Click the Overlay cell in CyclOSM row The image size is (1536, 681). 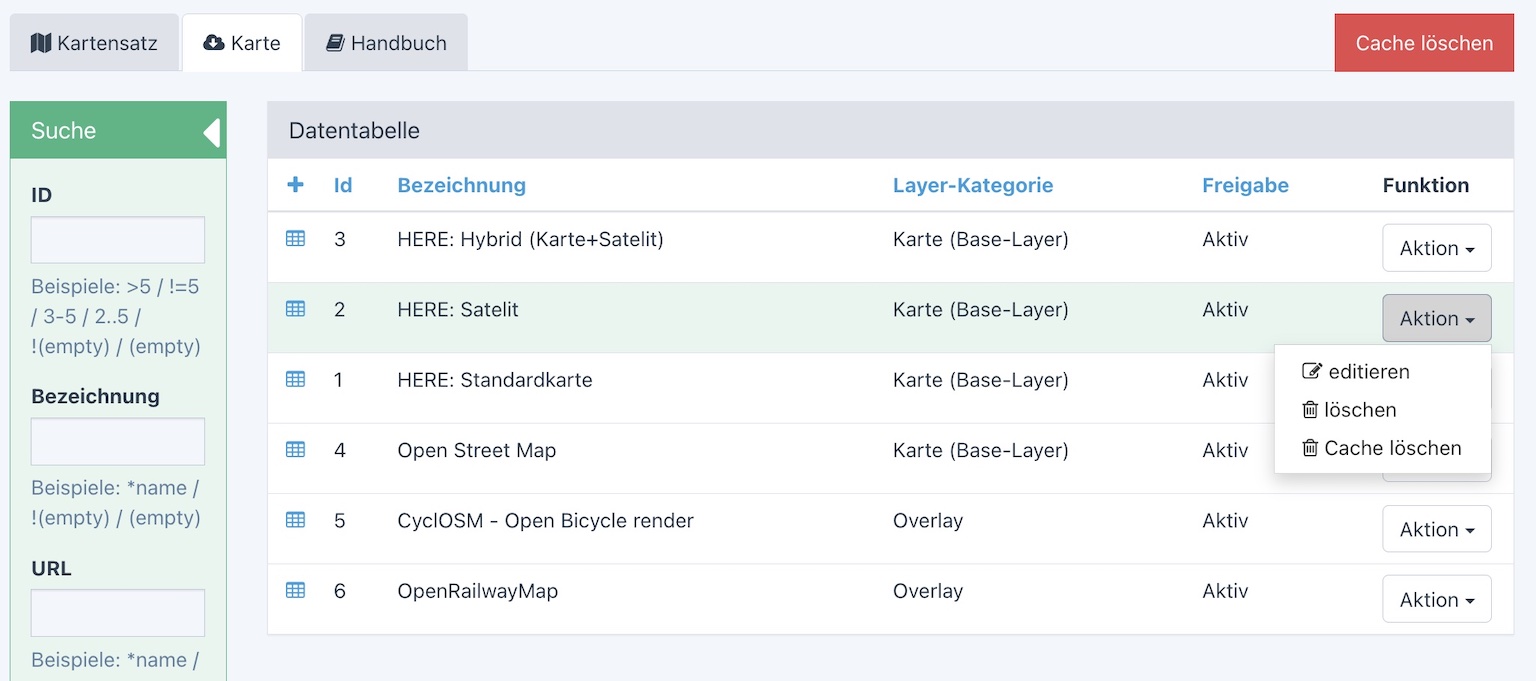click(x=928, y=520)
